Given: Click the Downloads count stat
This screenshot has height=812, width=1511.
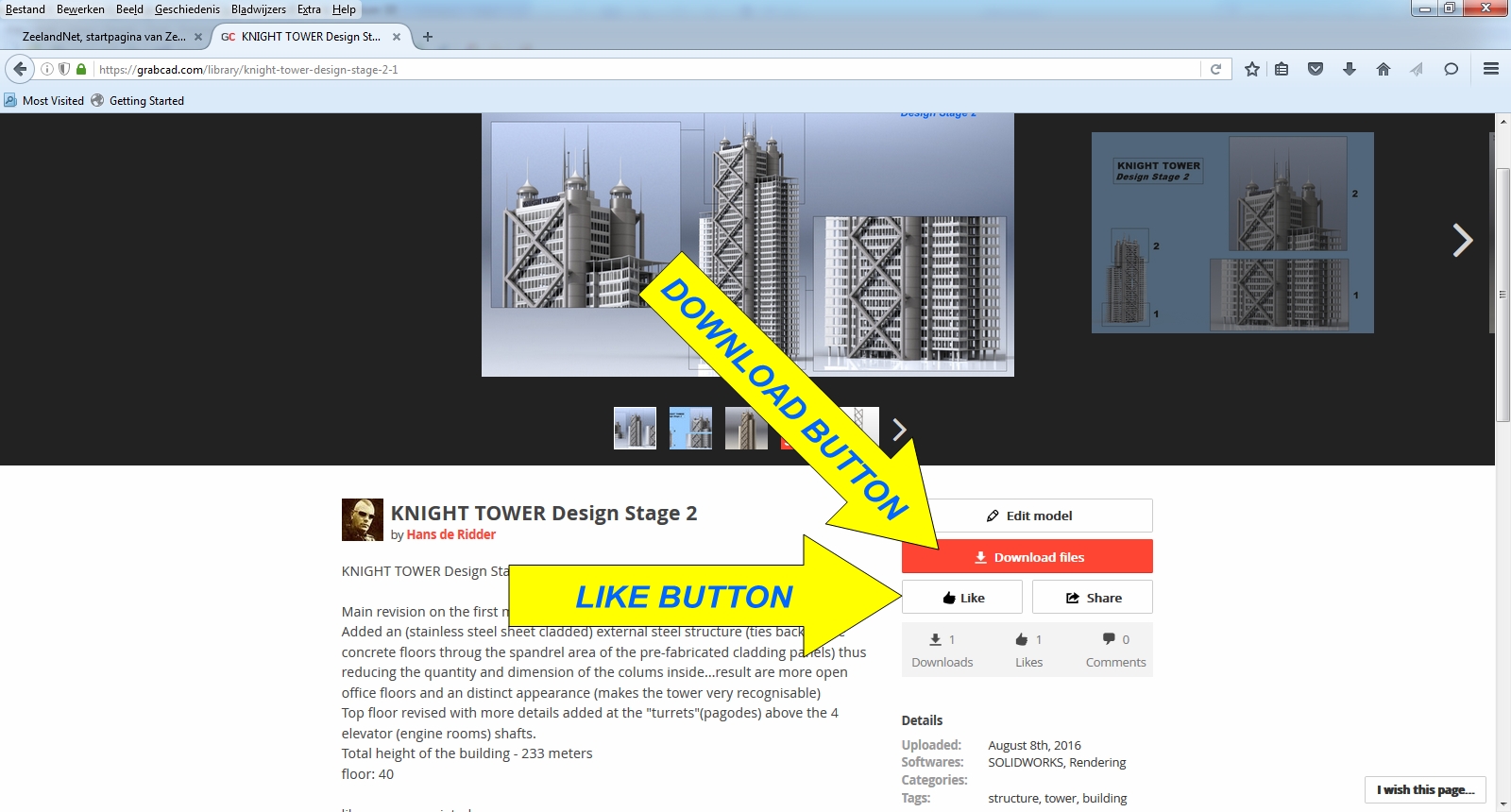Looking at the screenshot, I should [942, 650].
